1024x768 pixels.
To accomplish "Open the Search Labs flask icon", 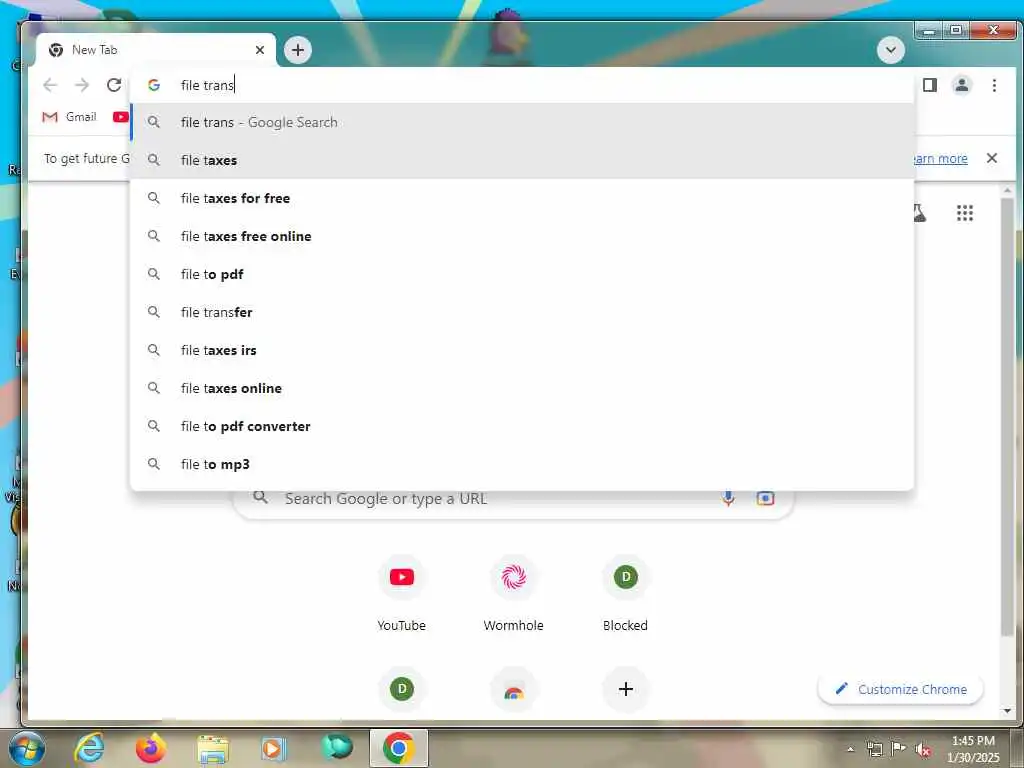I will [920, 213].
